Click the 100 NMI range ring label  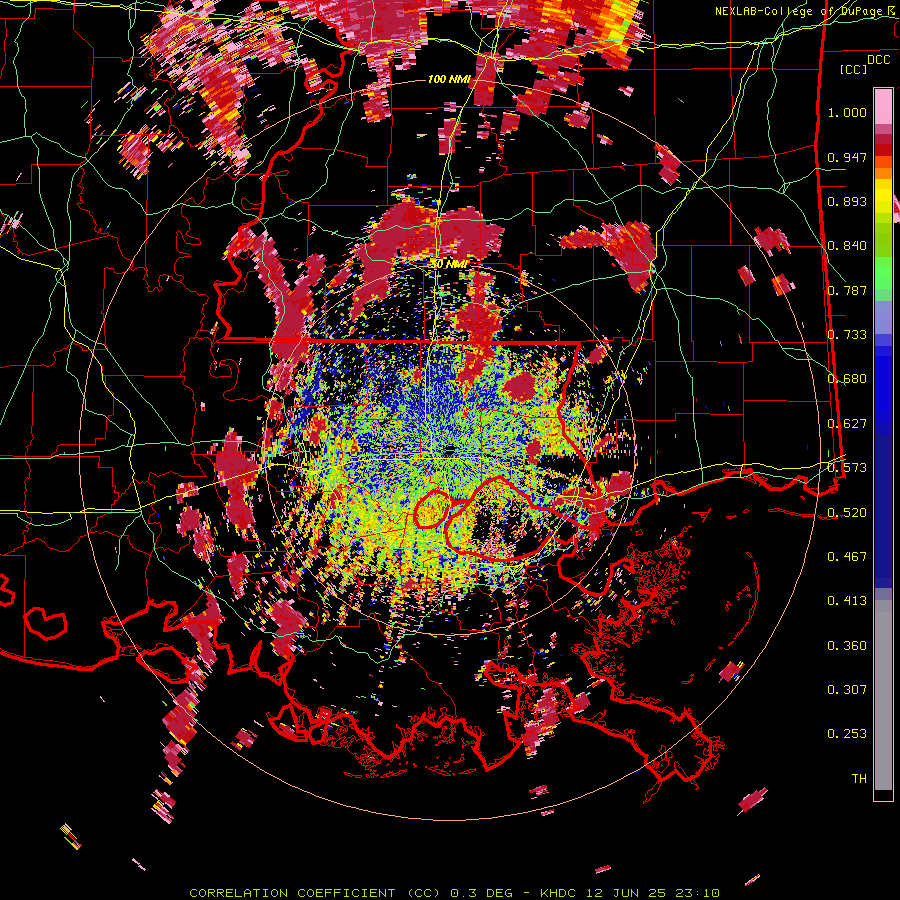click(x=449, y=79)
